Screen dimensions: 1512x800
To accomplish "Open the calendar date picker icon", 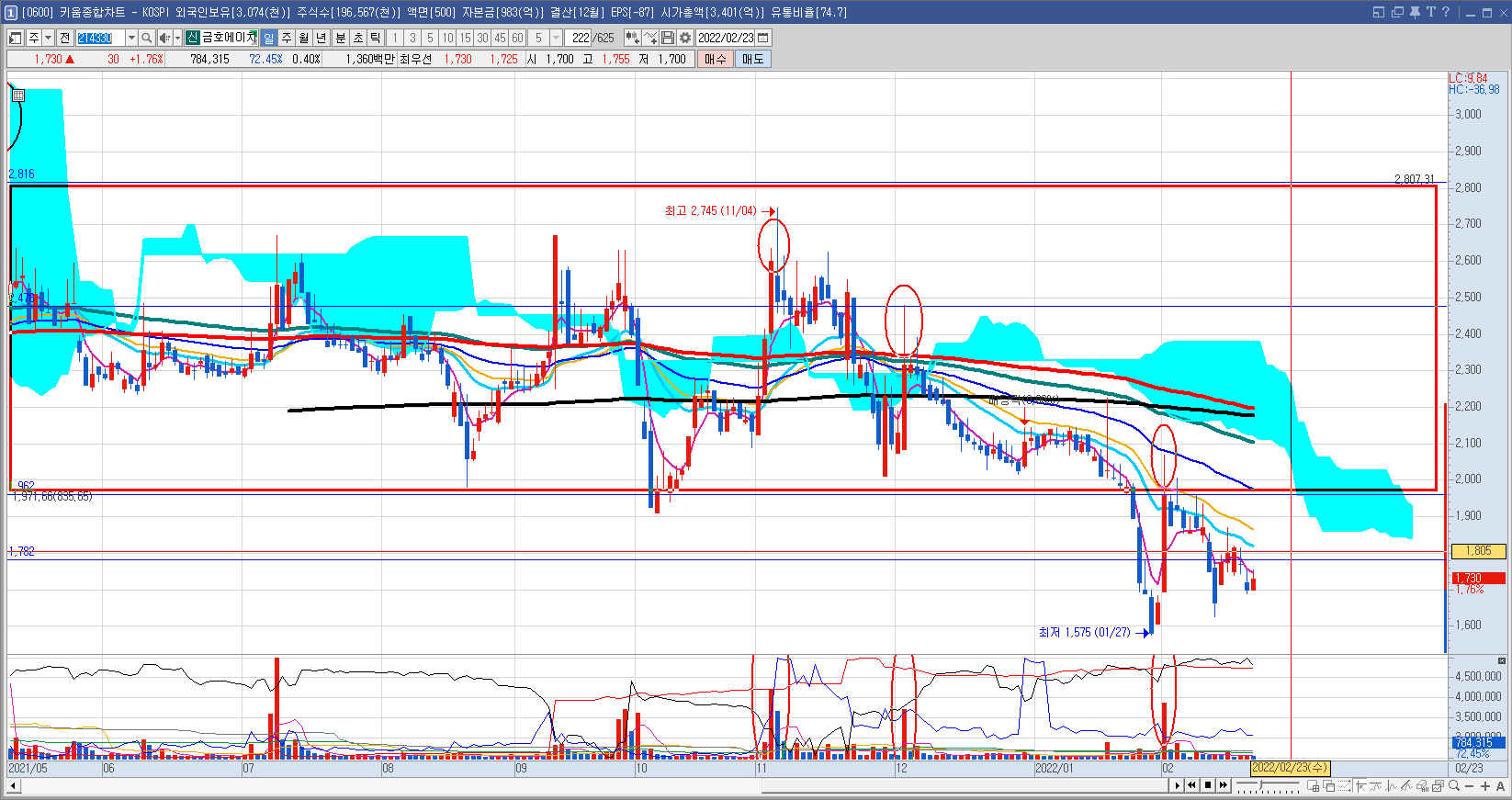I will tap(763, 38).
